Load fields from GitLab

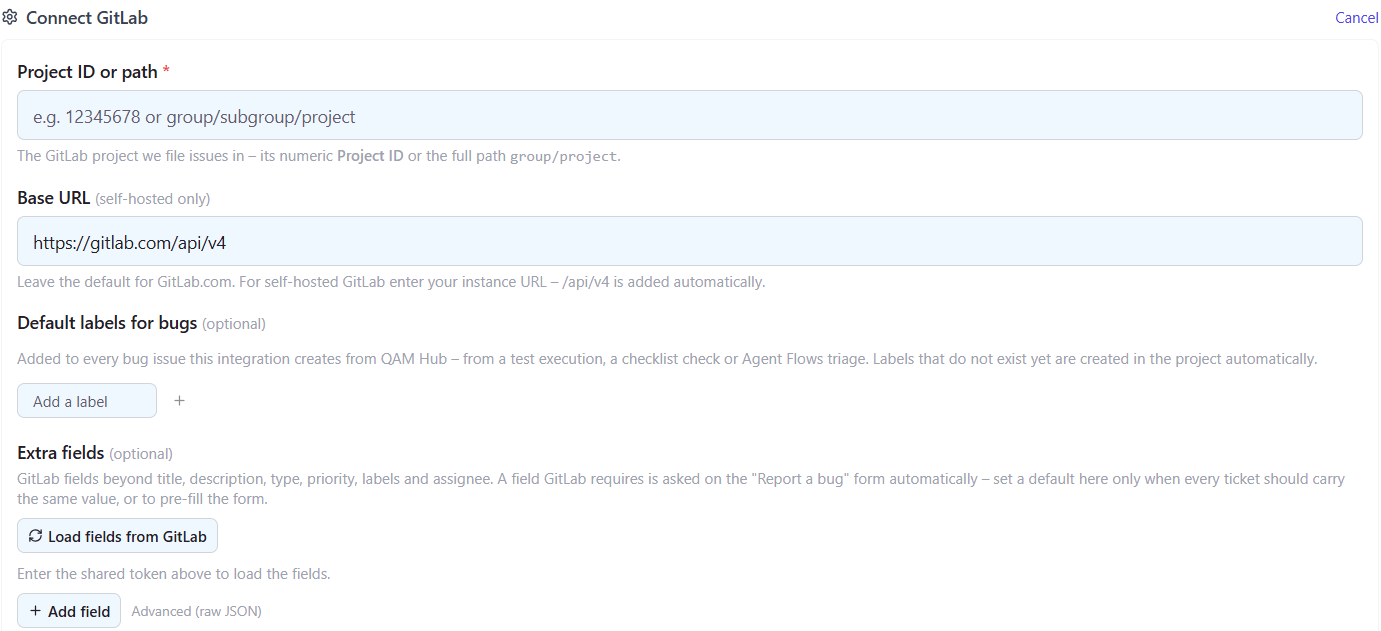click(117, 536)
